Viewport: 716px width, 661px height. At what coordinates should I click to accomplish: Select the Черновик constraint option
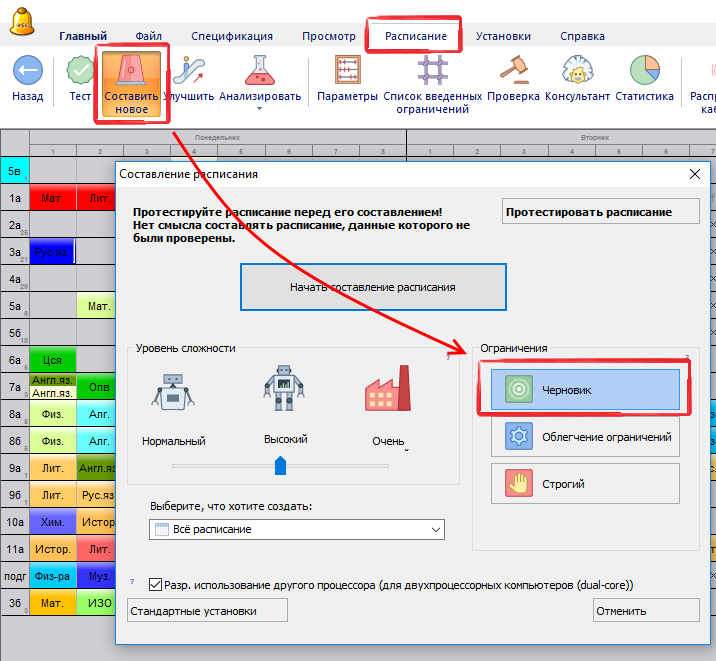coord(579,390)
